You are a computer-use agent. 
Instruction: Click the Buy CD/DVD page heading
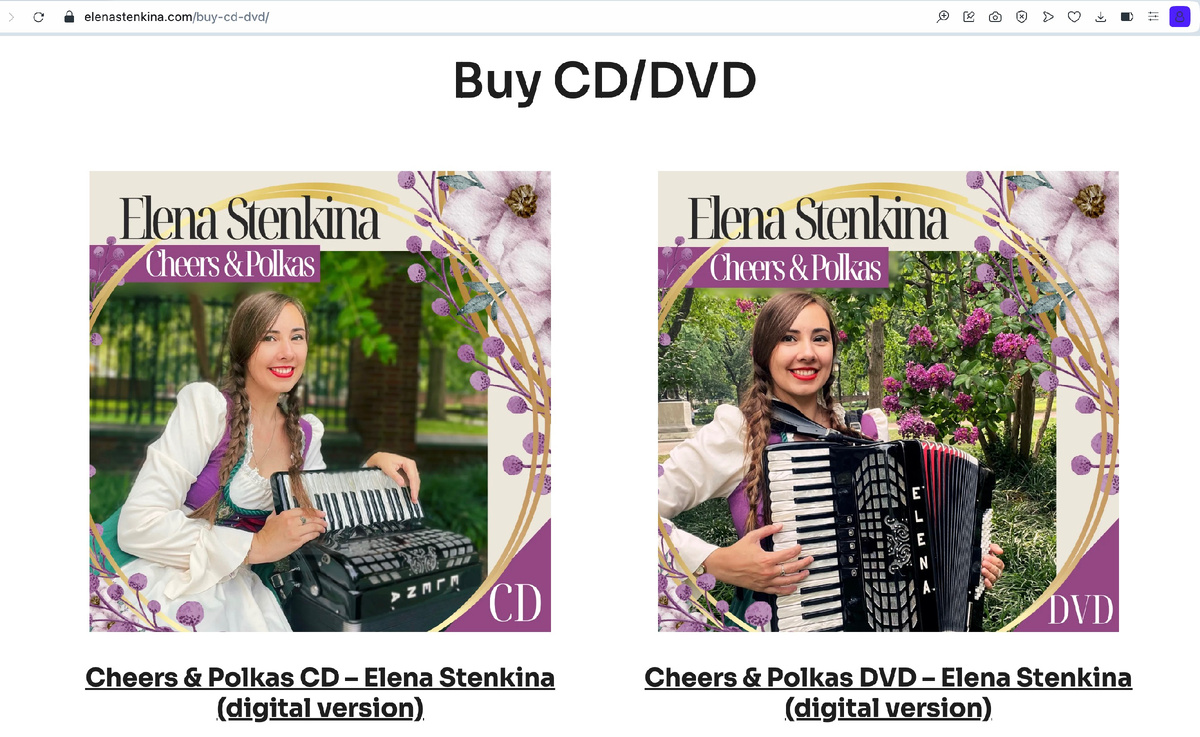click(604, 82)
